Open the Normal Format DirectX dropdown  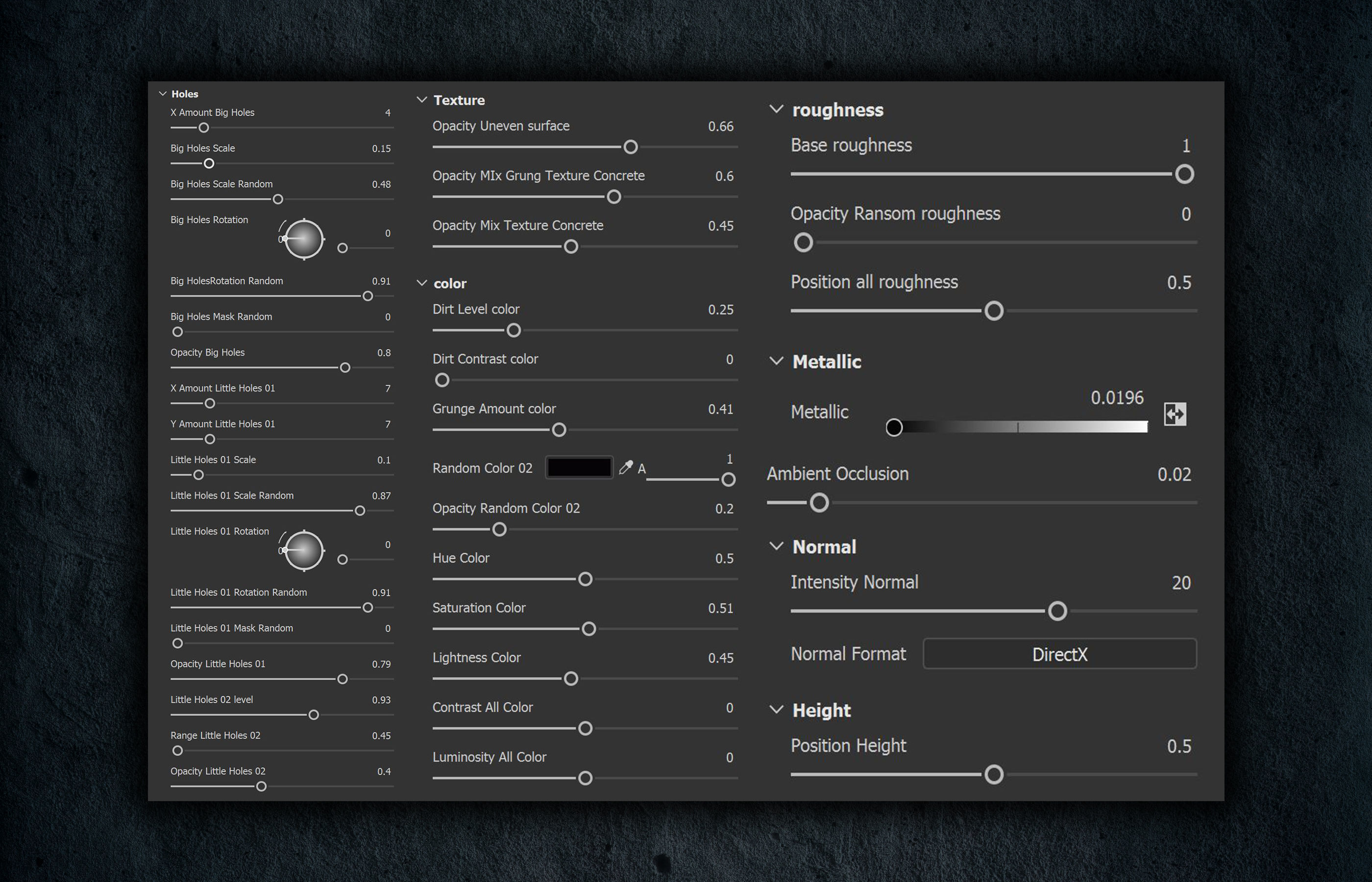click(x=1059, y=654)
